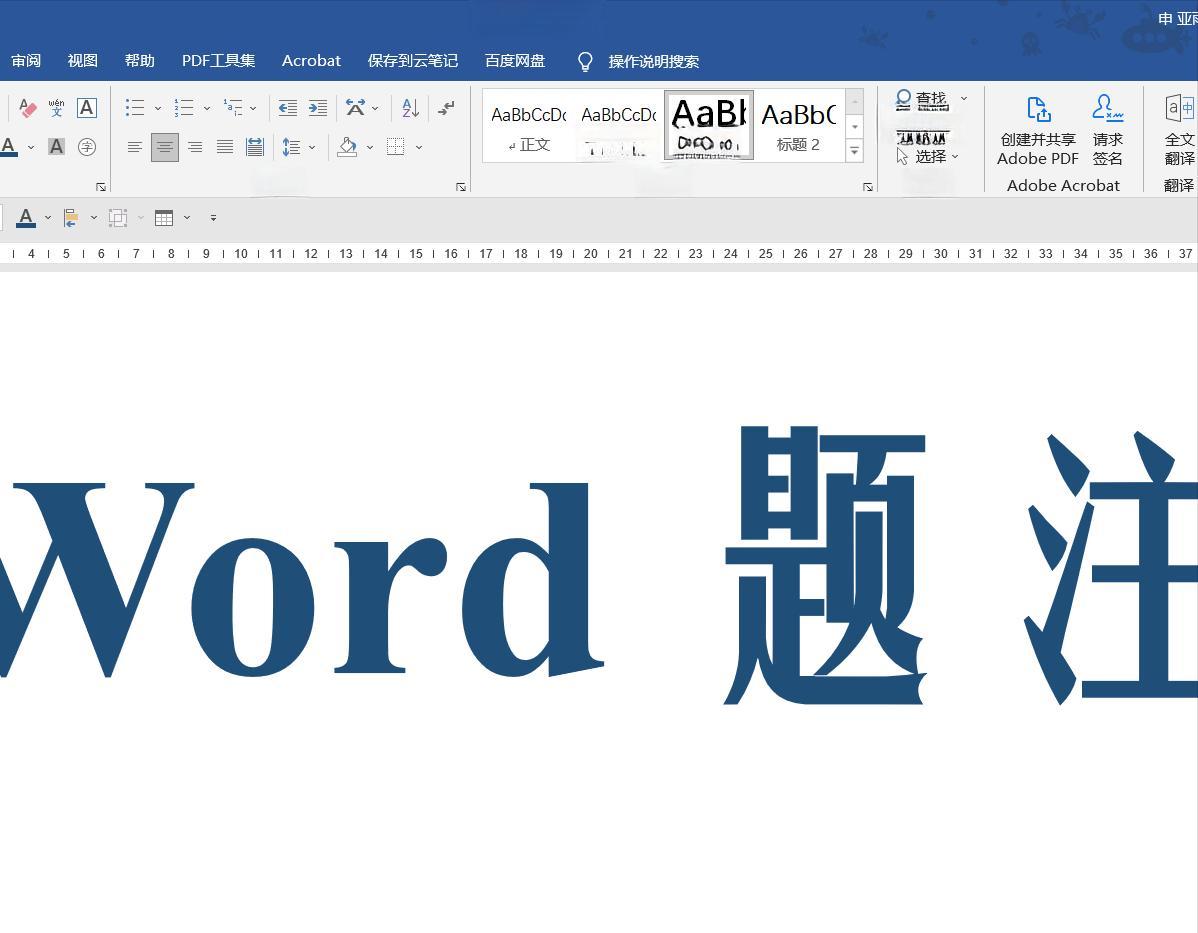Open the font color dropdown in the Quick Access Toolbar
The height and width of the screenshot is (933, 1198).
pos(47,219)
